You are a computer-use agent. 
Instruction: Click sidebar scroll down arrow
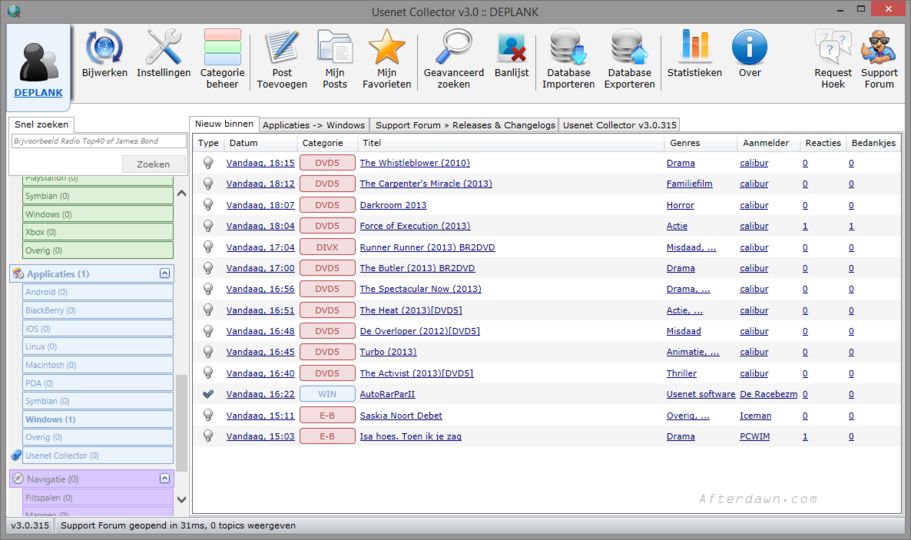(x=182, y=499)
